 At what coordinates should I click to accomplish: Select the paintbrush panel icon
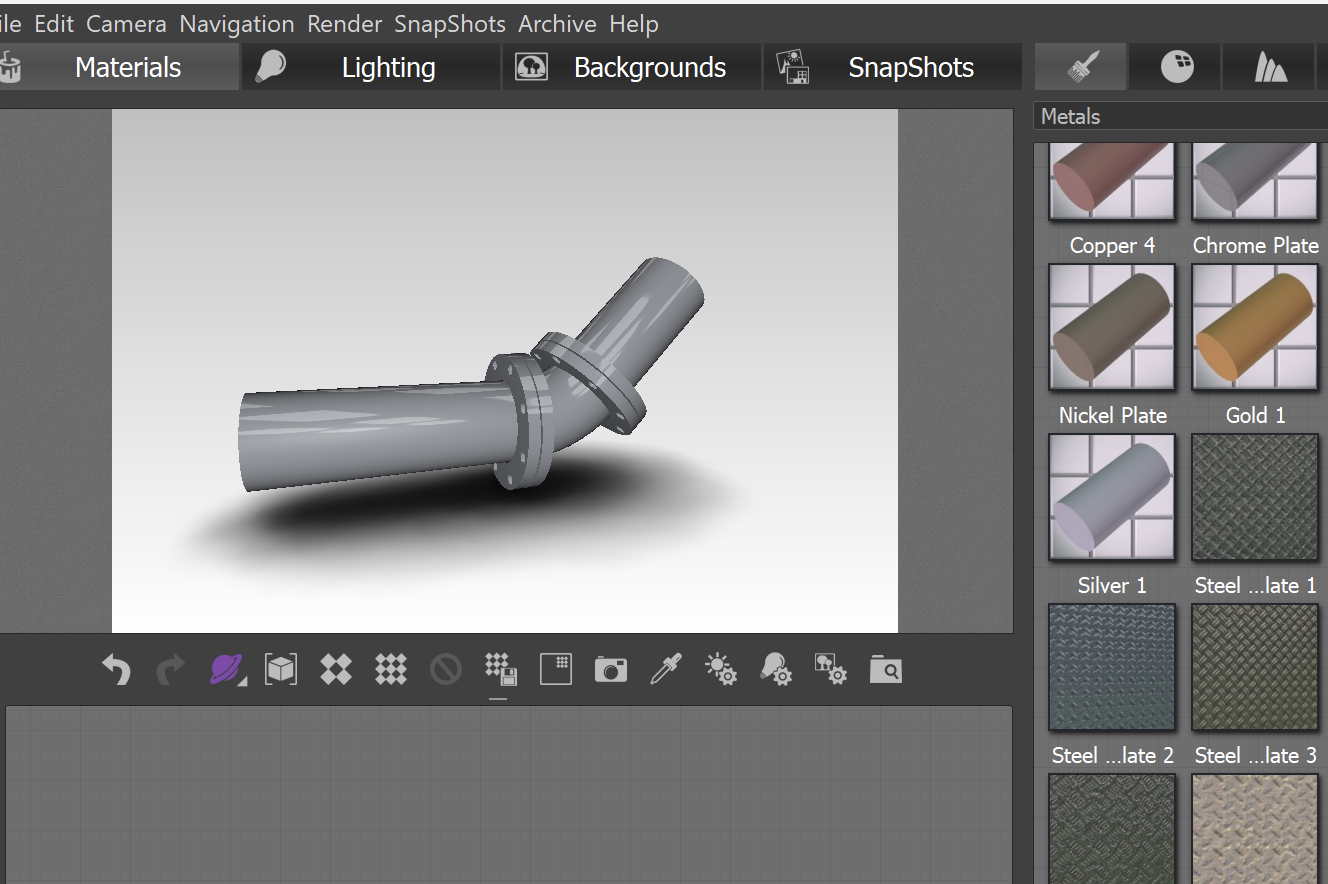1082,67
